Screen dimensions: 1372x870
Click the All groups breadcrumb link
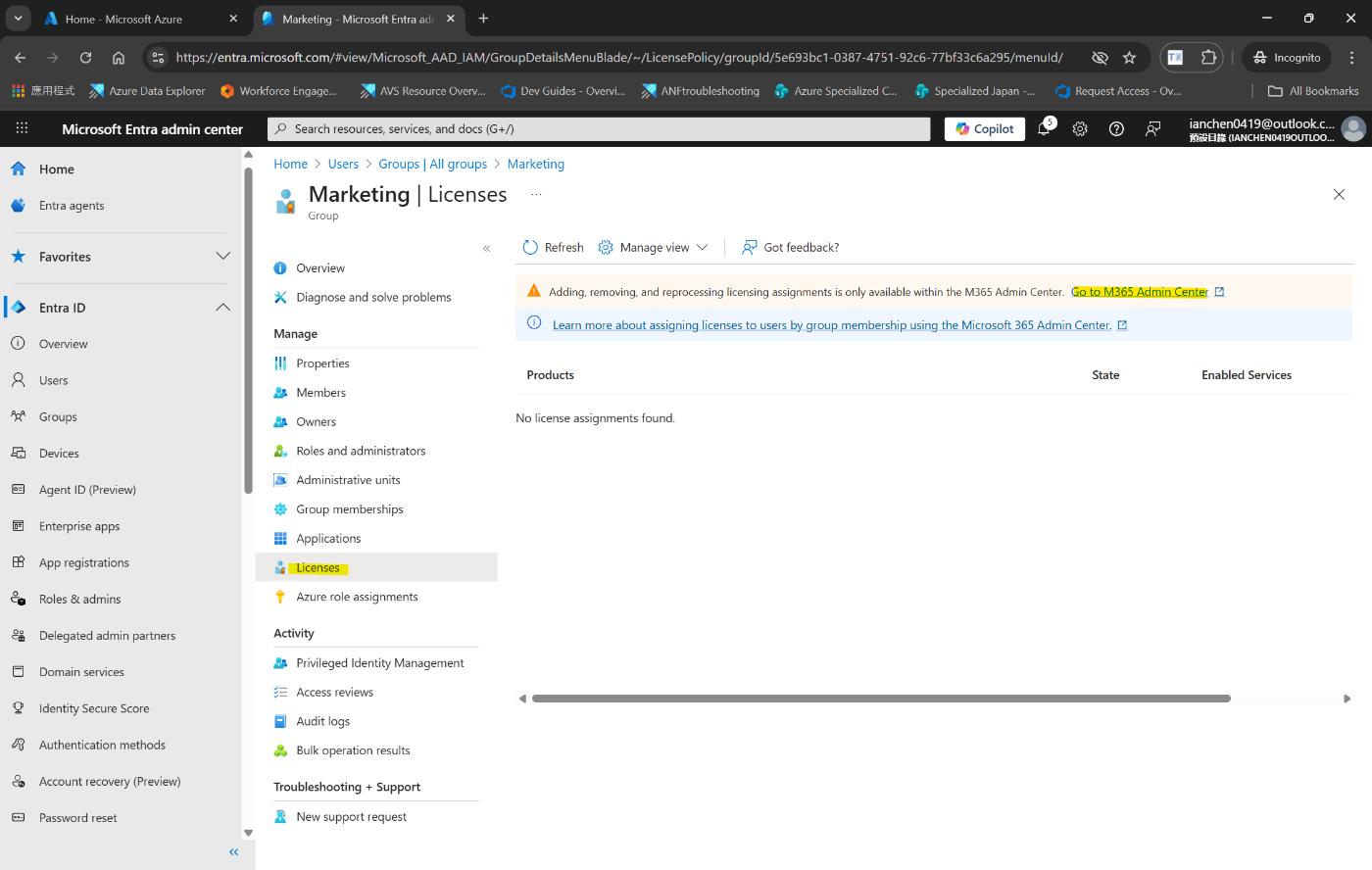click(x=432, y=165)
